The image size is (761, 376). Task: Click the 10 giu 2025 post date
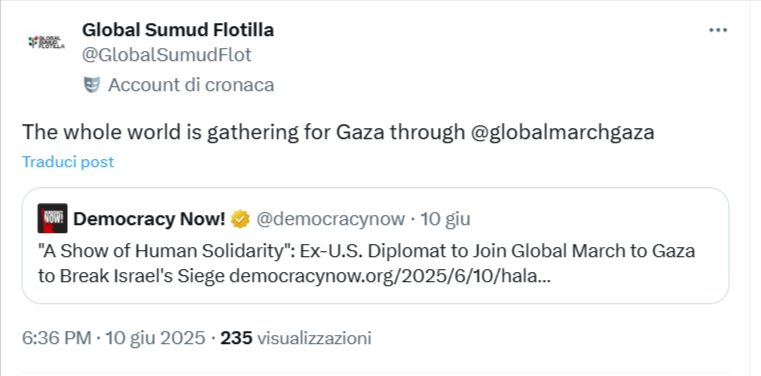click(155, 338)
